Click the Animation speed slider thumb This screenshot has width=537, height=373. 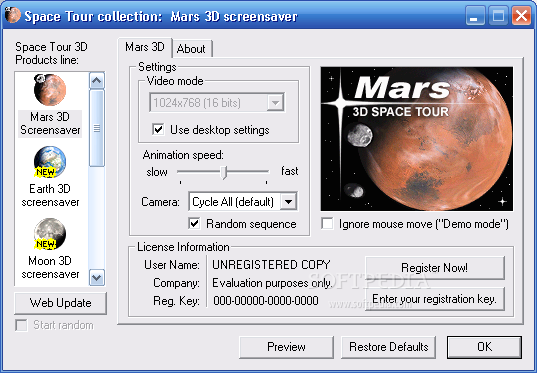(224, 172)
